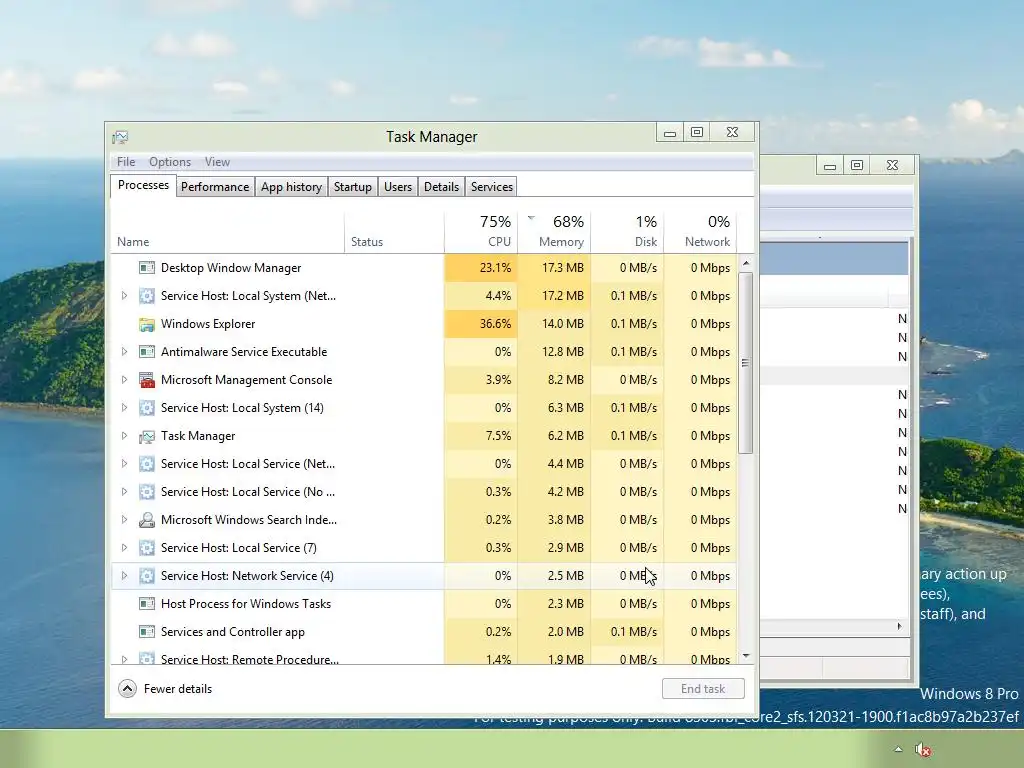Sort processes by the Status column
This screenshot has height=768, width=1024.
click(x=394, y=232)
